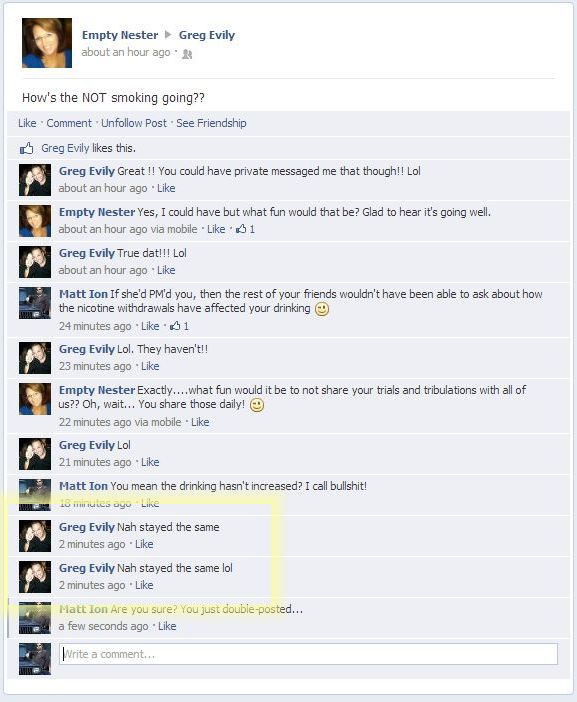
Task: Like Greg Evily's 'True dat!!! Lol' comment
Action: 166,270
